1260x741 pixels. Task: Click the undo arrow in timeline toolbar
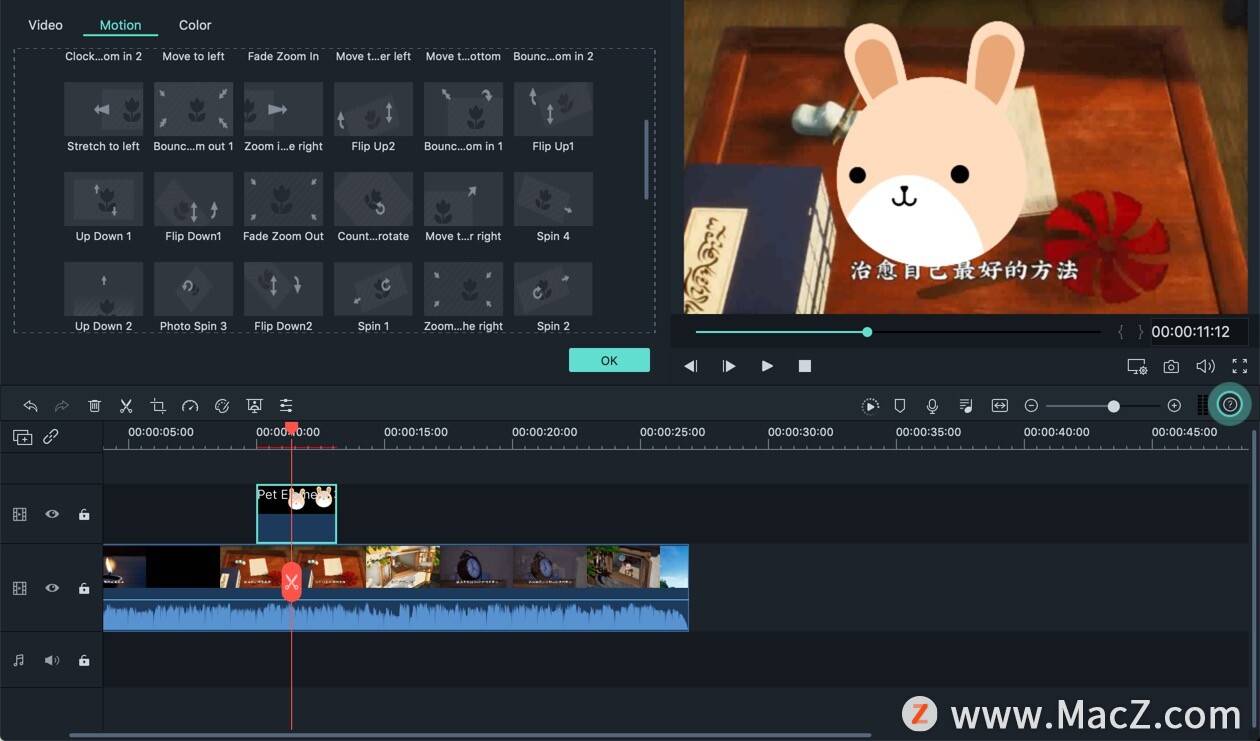[x=30, y=405]
